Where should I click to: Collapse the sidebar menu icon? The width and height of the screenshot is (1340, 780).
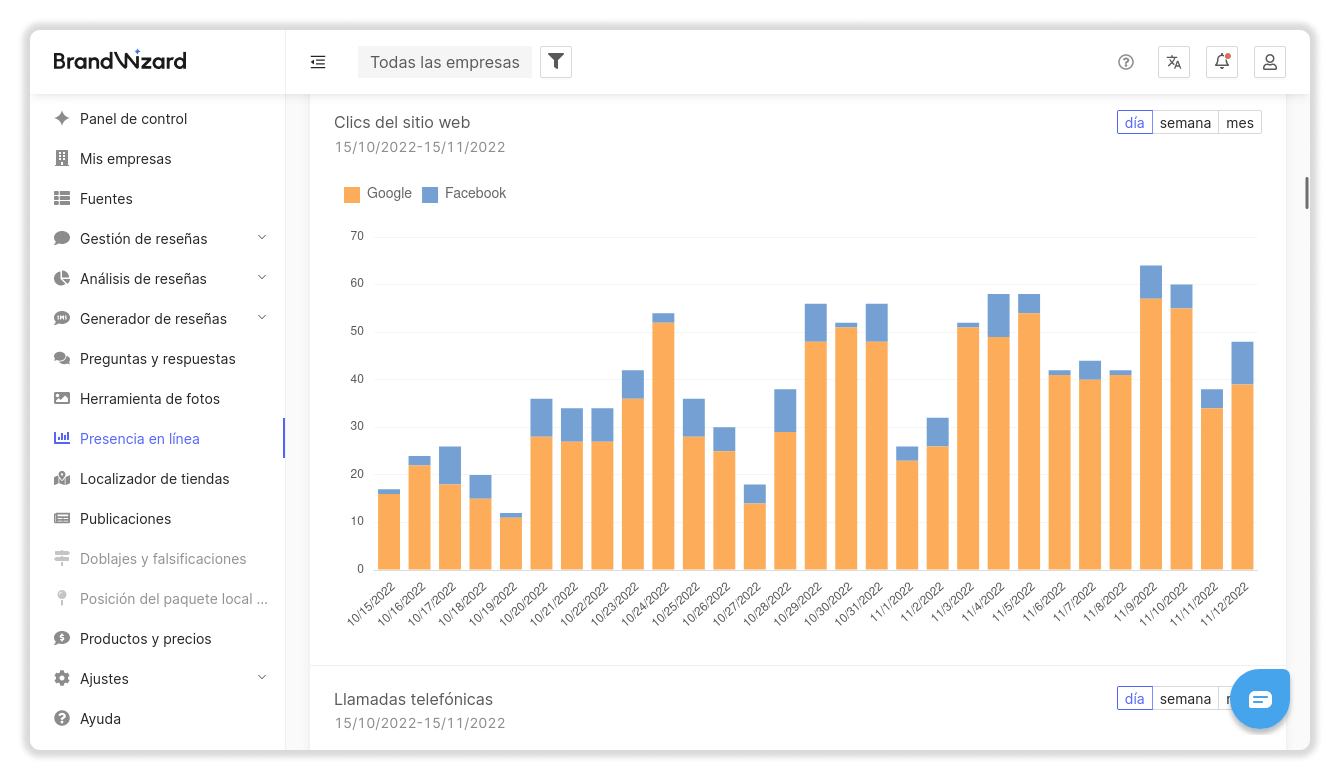(x=318, y=62)
